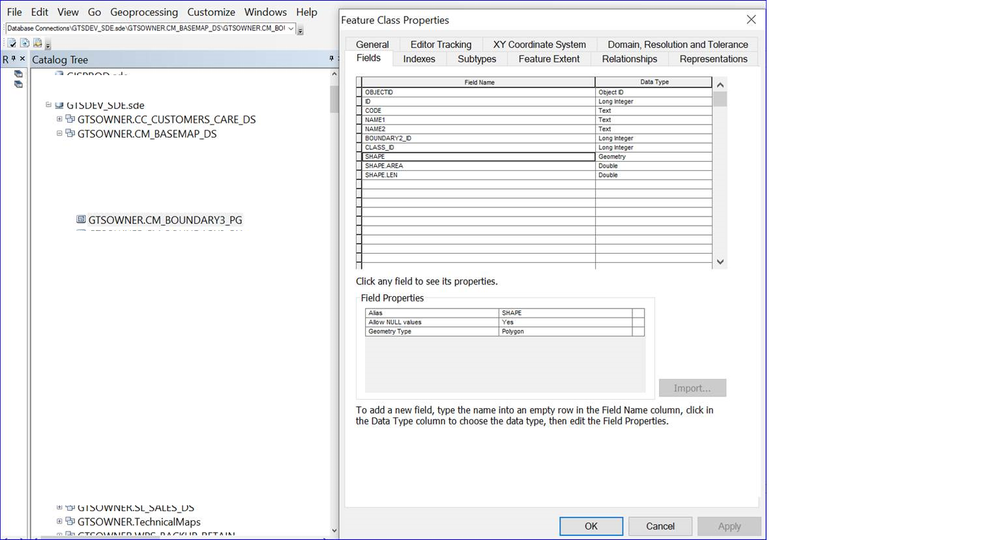998x540 pixels.
Task: Close the small R panel with its X
Action: (22, 59)
